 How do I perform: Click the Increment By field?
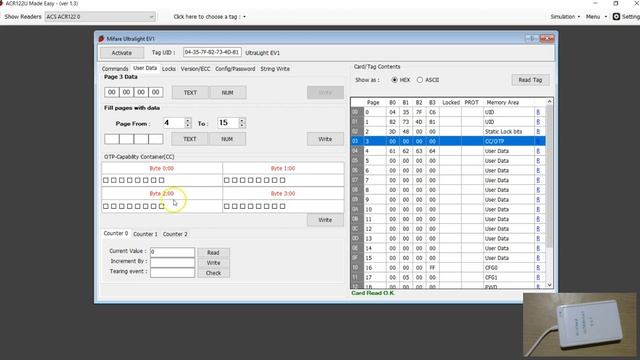pyautogui.click(x=172, y=262)
